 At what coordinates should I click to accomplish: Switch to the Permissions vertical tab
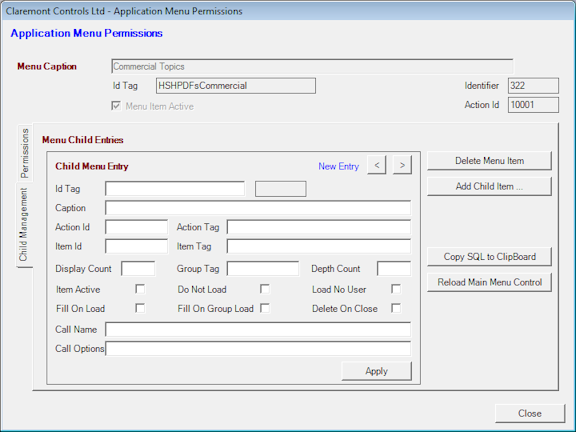pos(25,153)
